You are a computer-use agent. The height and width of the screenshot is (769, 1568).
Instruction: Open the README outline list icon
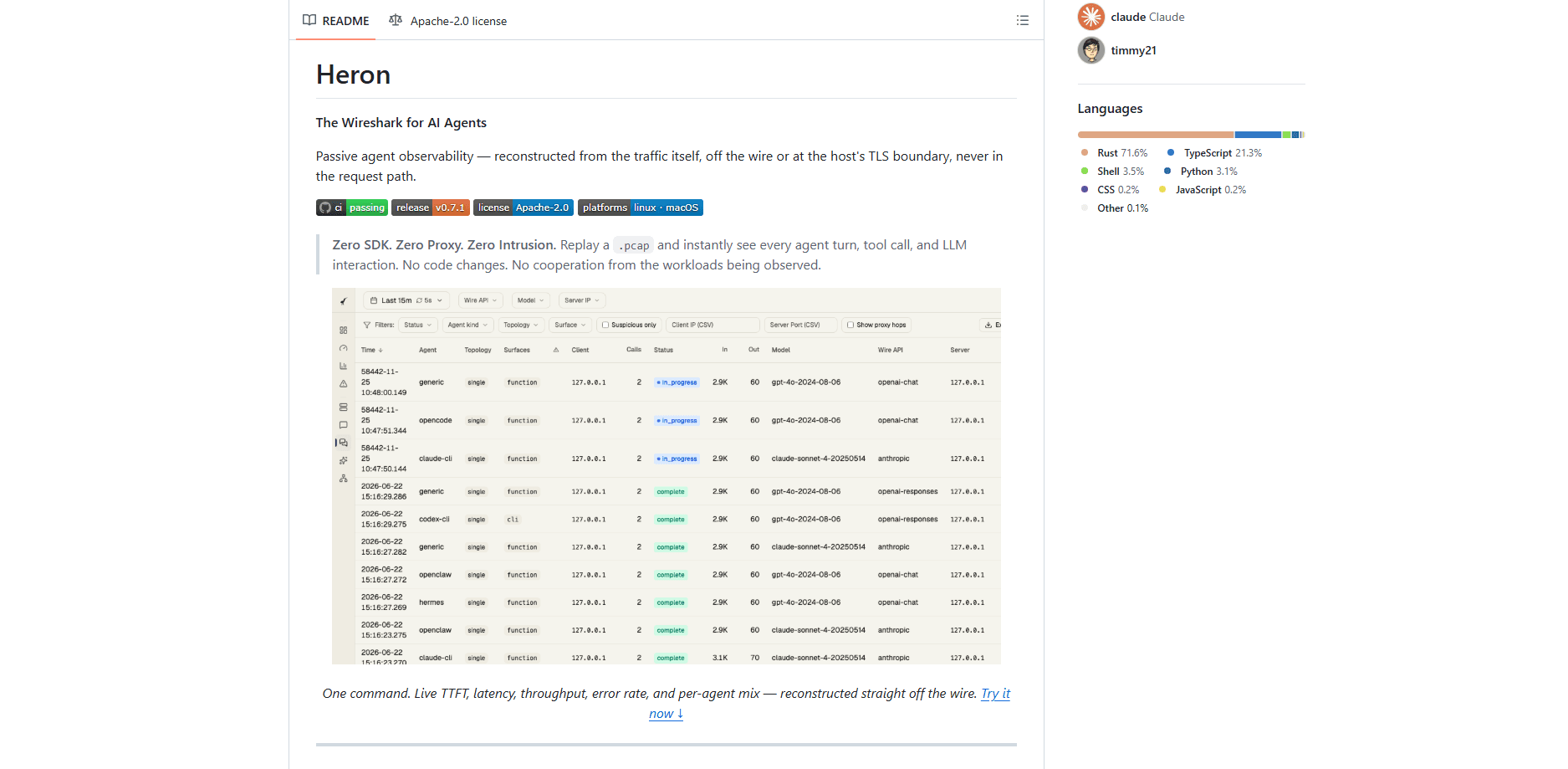click(1022, 20)
